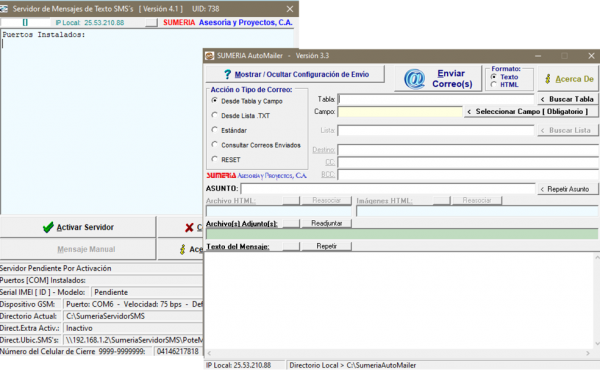Select the Estándar mail type

(x=214, y=130)
